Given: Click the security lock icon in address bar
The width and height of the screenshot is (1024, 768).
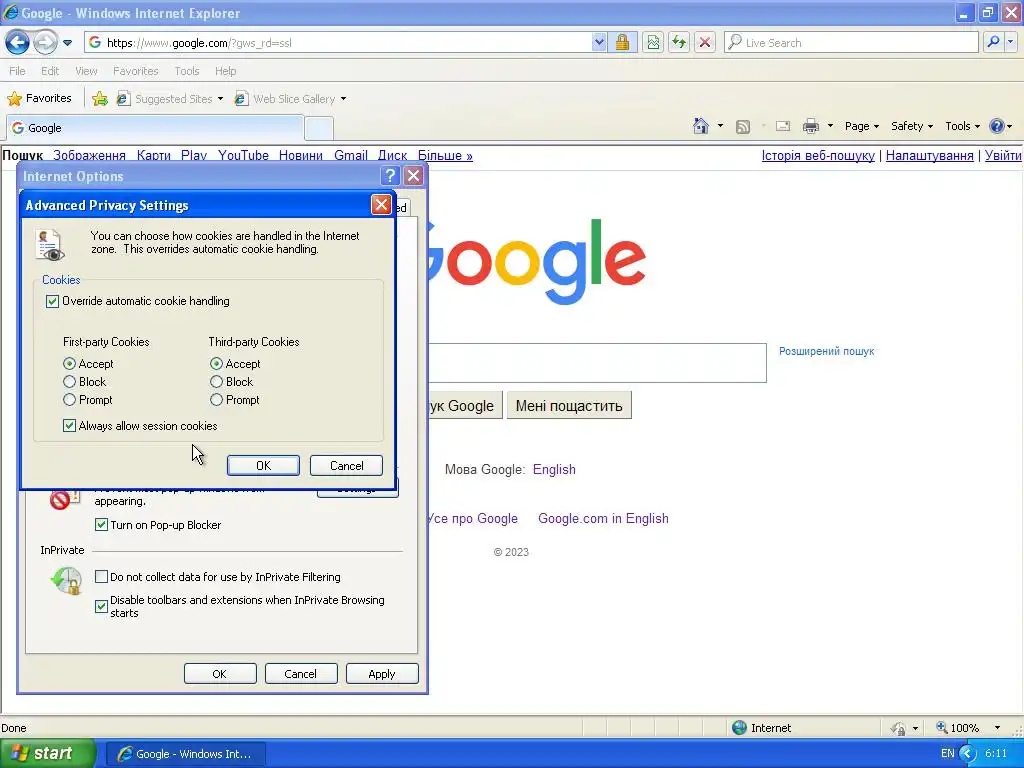Looking at the screenshot, I should [x=622, y=42].
